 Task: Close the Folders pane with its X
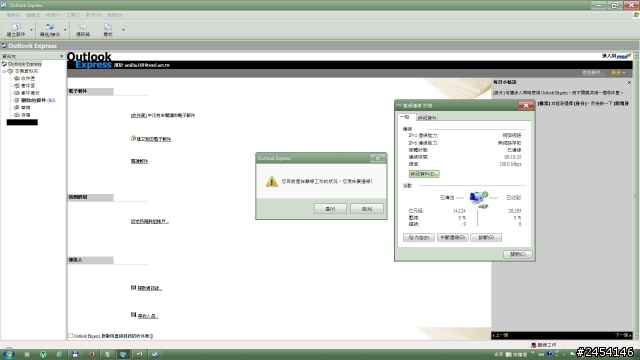62,56
